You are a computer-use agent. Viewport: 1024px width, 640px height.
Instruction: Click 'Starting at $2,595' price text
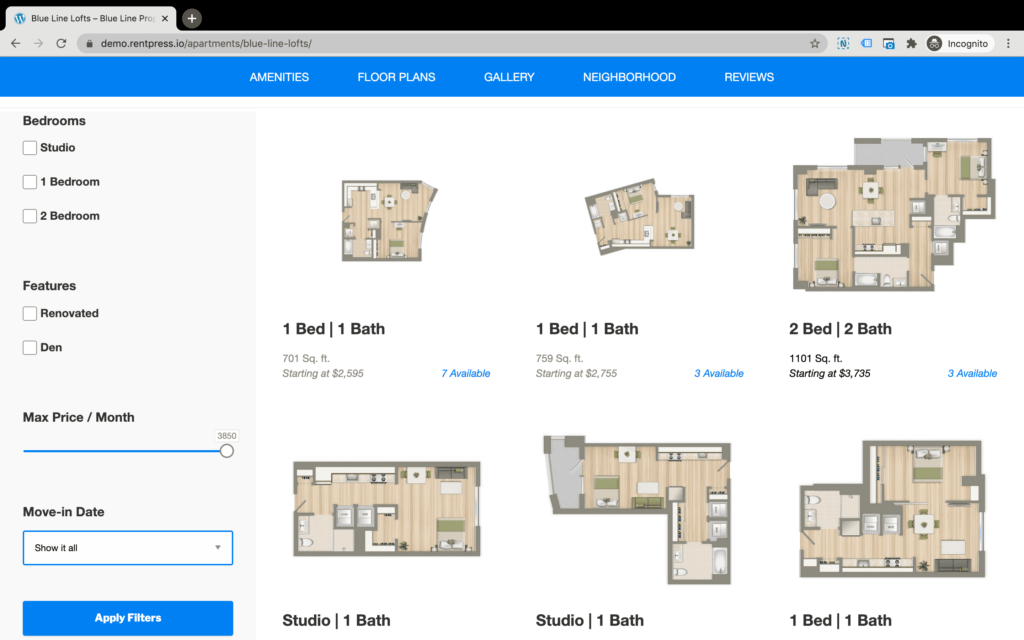[x=323, y=374]
